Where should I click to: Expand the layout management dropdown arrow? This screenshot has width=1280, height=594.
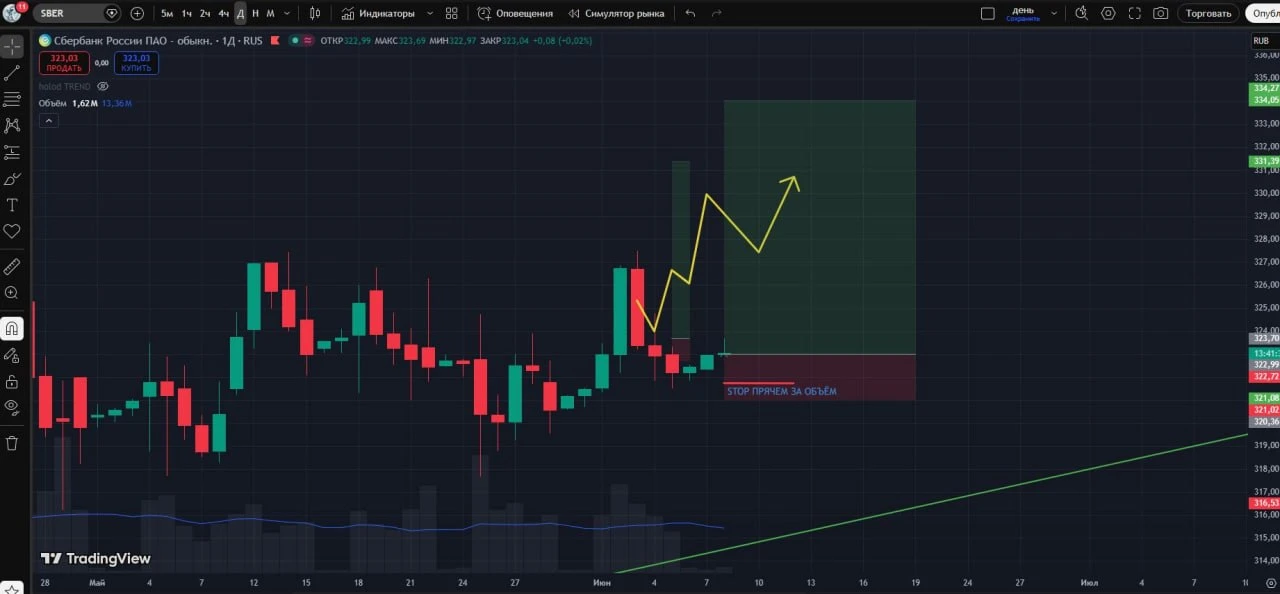[x=1056, y=13]
